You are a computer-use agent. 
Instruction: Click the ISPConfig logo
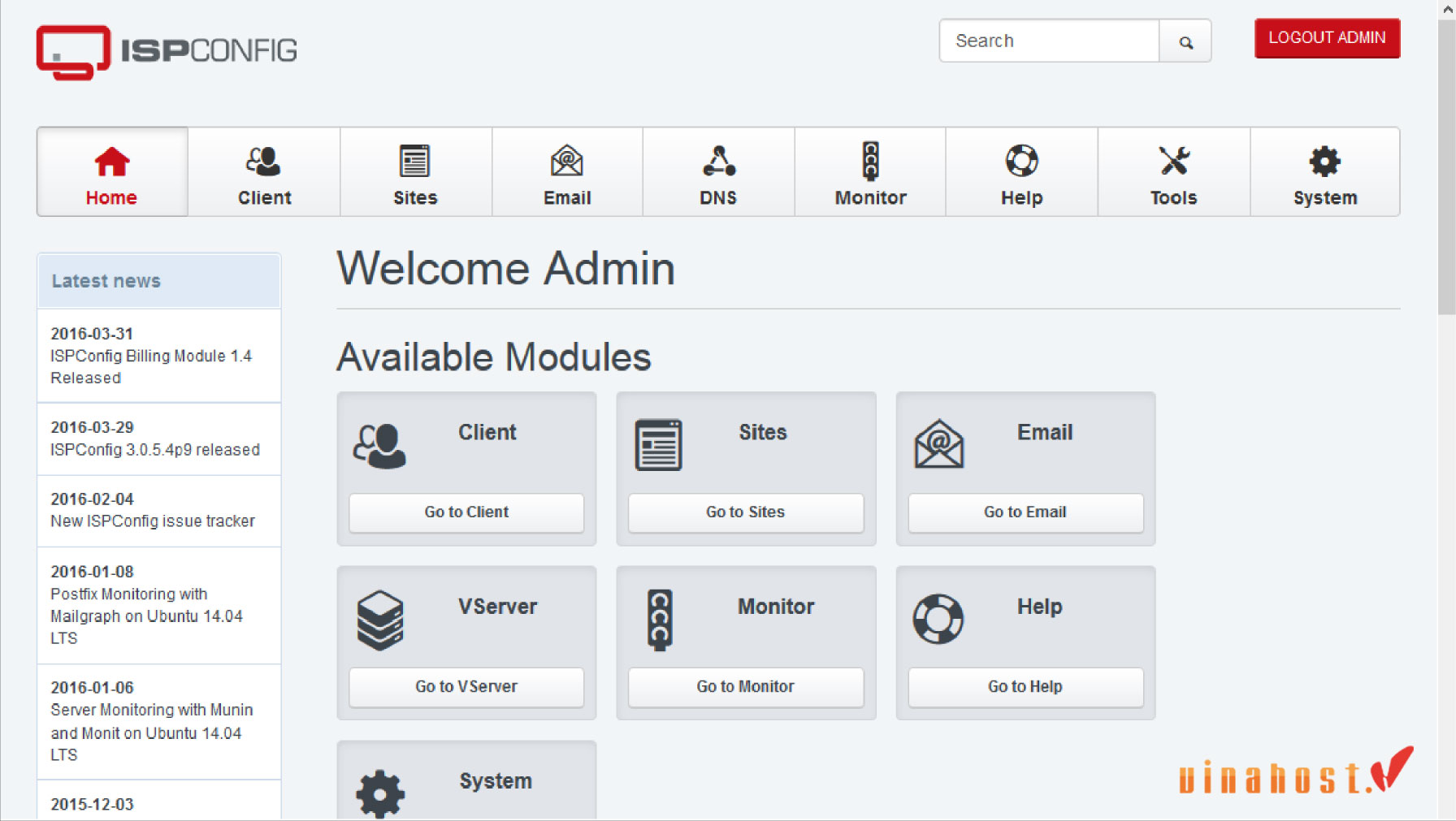tap(167, 52)
